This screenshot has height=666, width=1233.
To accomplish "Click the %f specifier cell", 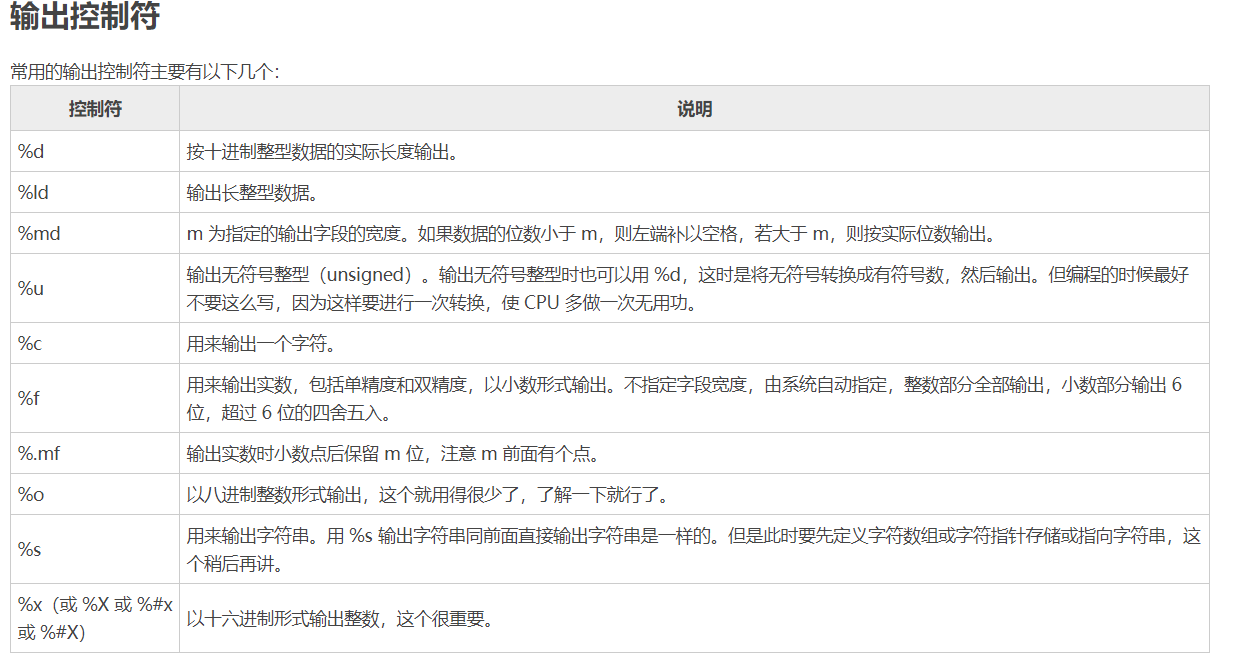I will pos(23,398).
